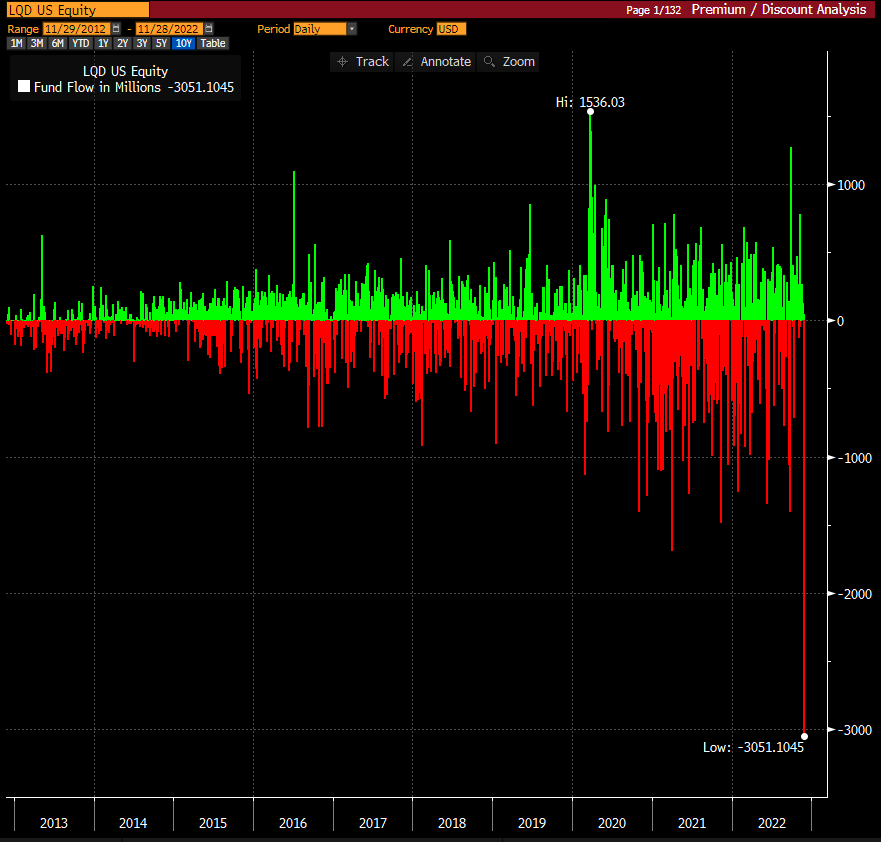This screenshot has width=881, height=842.
Task: Click the Low: -3051.1045 data marker
Action: pyautogui.click(x=805, y=735)
